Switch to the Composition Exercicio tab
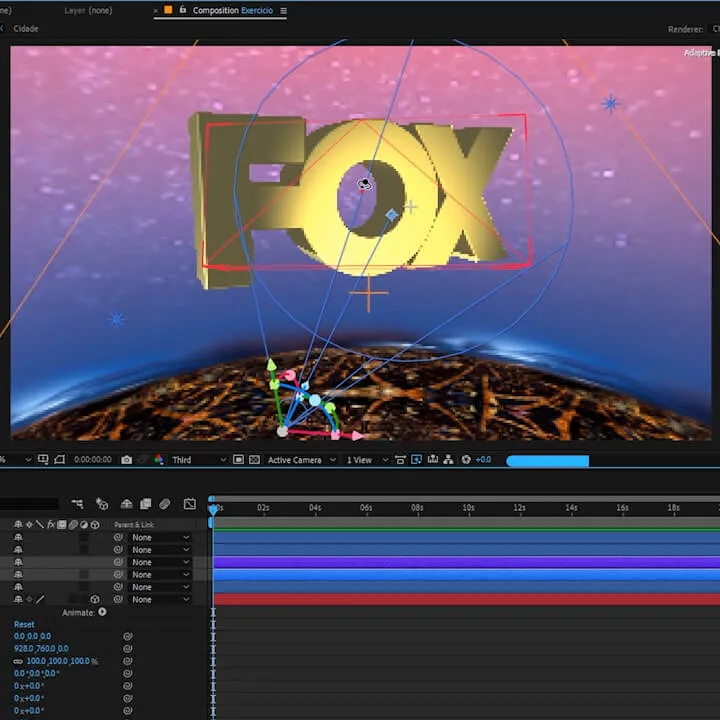Viewport: 720px width, 720px height. (x=233, y=11)
